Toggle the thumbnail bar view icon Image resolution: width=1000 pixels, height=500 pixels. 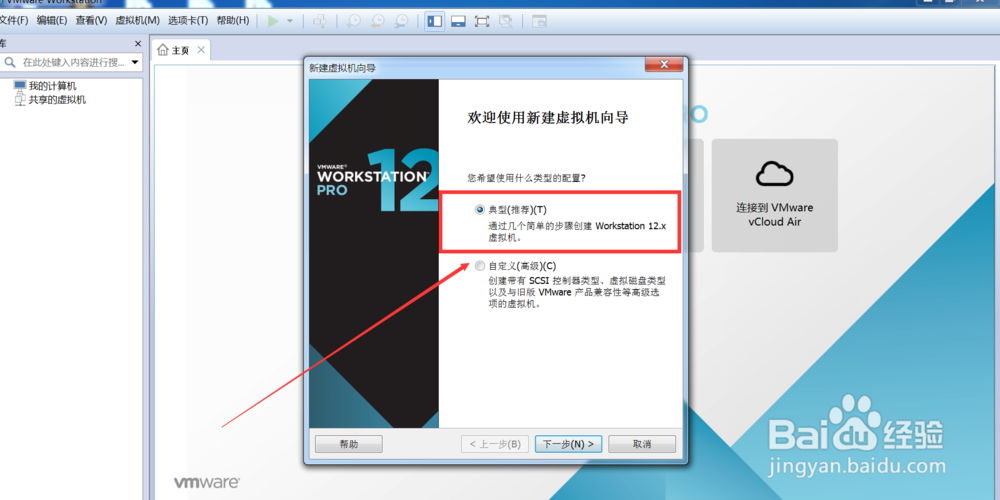point(458,21)
